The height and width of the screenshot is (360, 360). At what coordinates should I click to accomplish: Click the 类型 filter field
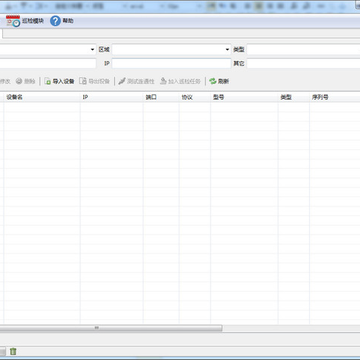(x=303, y=50)
